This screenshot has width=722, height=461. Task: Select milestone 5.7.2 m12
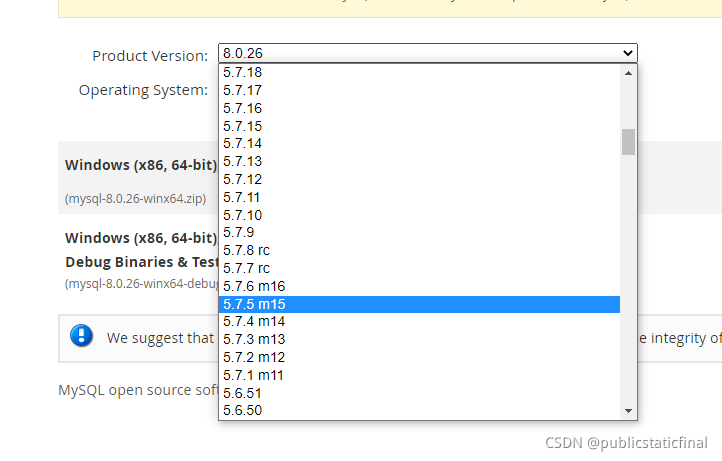pyautogui.click(x=419, y=357)
